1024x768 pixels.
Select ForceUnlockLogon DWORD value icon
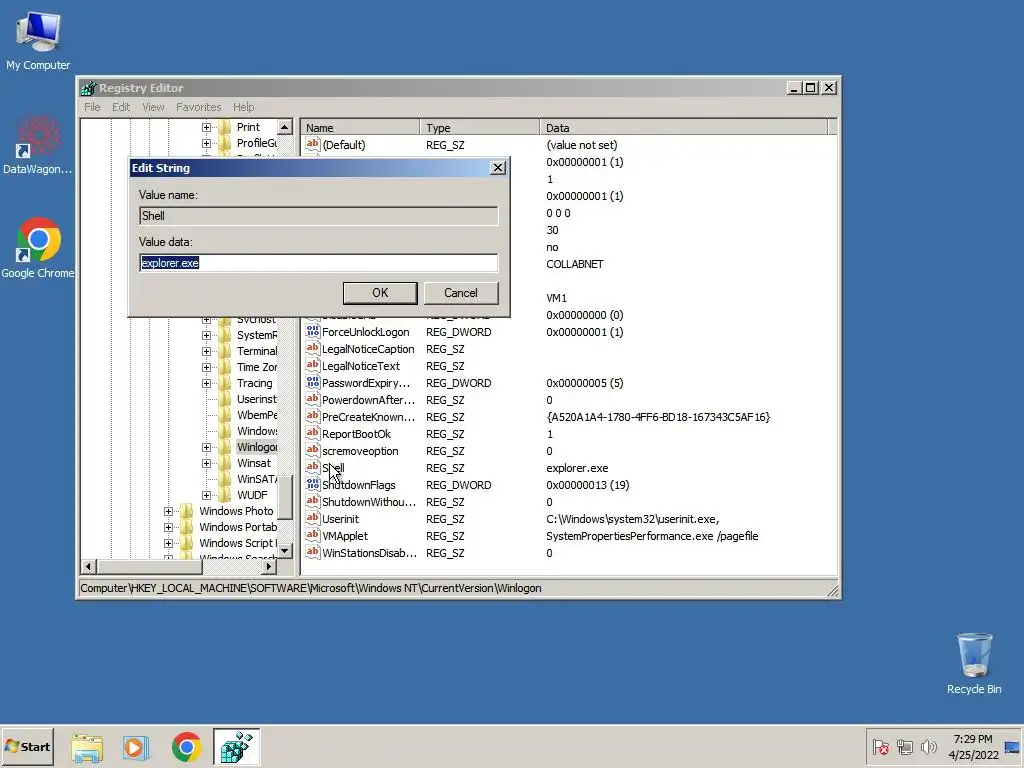[313, 331]
